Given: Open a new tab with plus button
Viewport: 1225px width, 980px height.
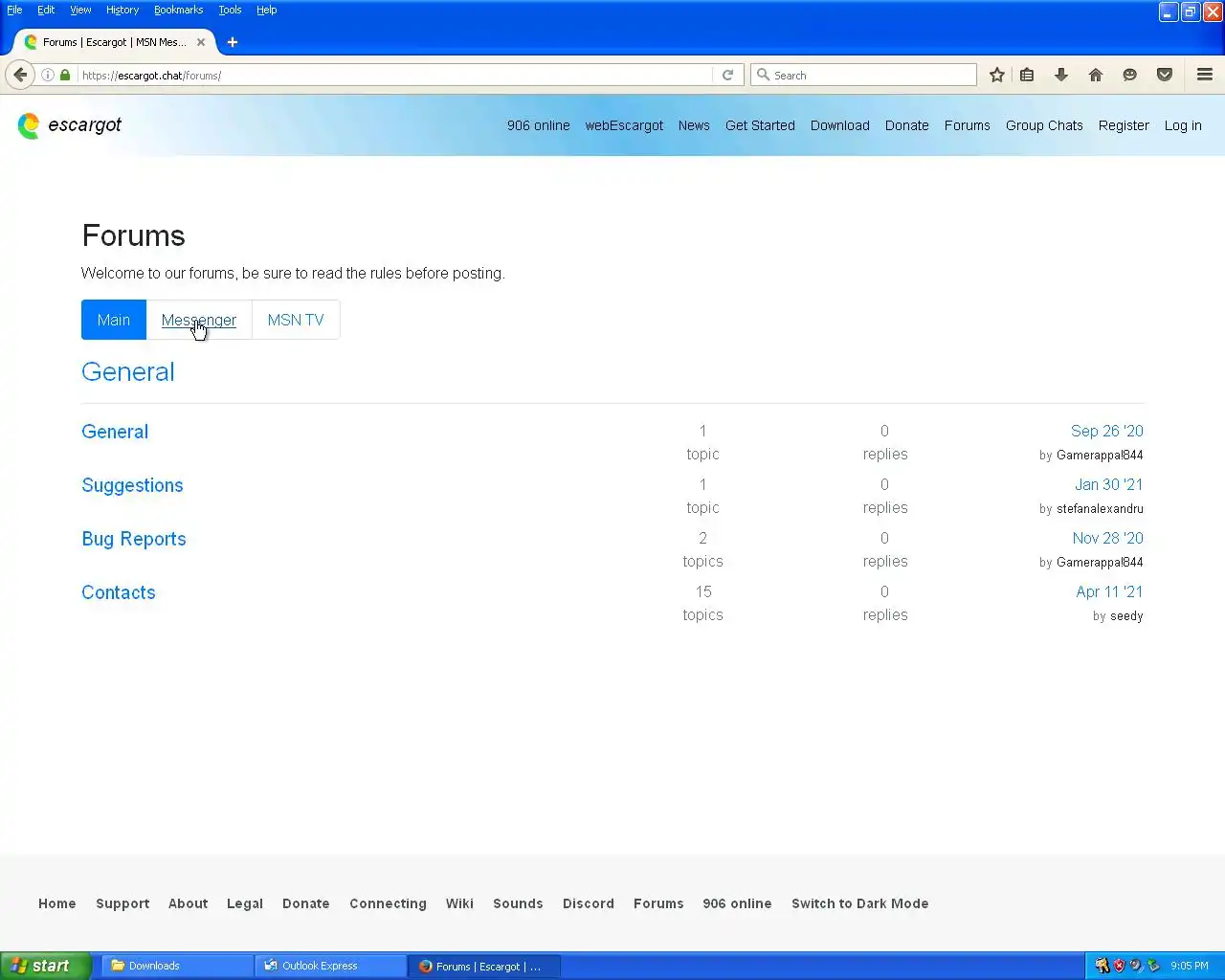Looking at the screenshot, I should tap(233, 42).
